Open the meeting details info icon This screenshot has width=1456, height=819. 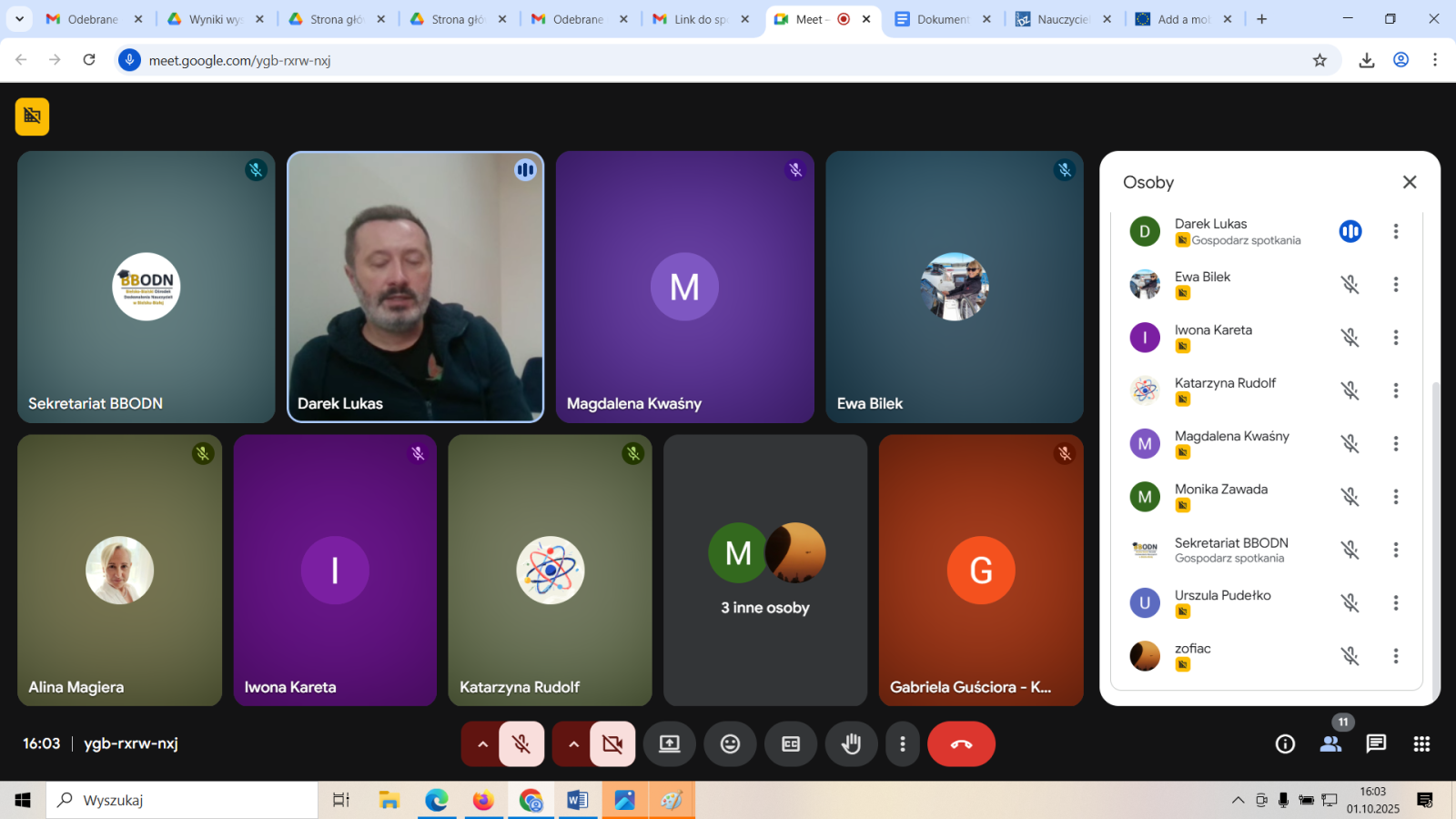tap(1285, 744)
